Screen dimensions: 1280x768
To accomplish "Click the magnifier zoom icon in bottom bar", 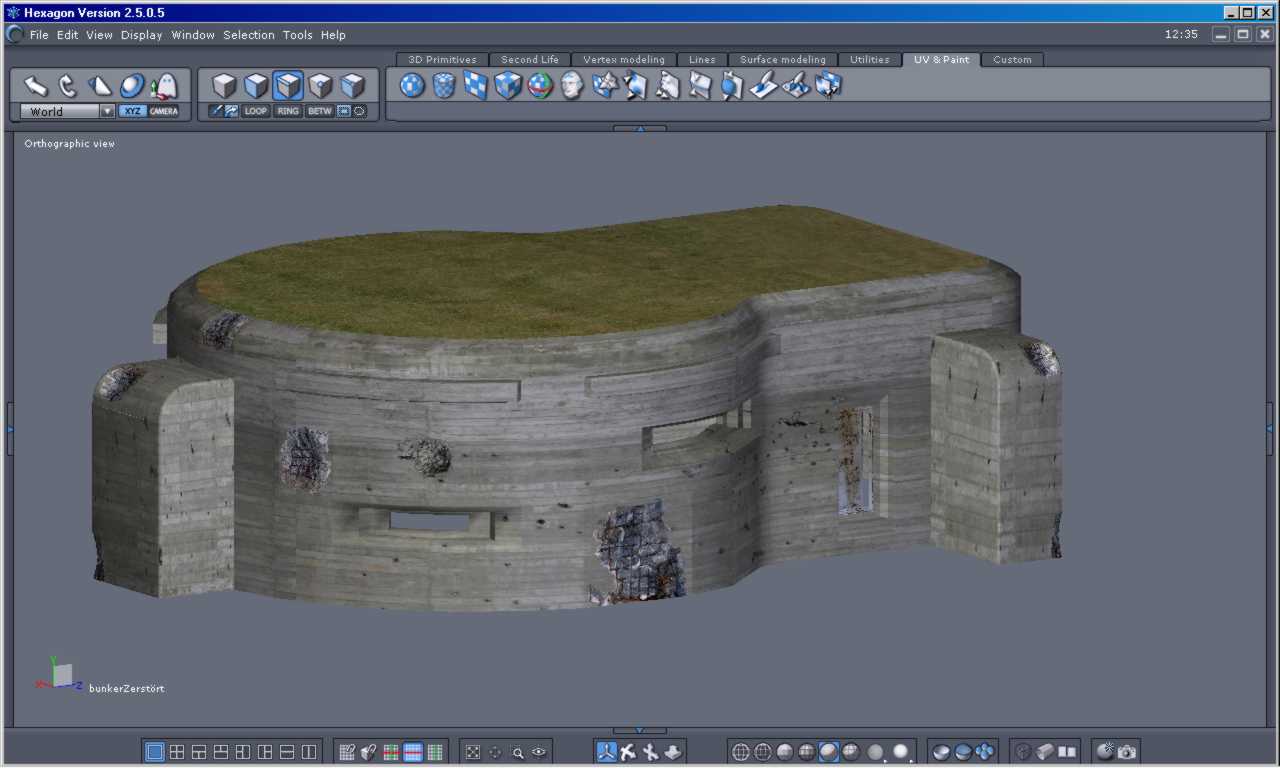I will tap(518, 752).
